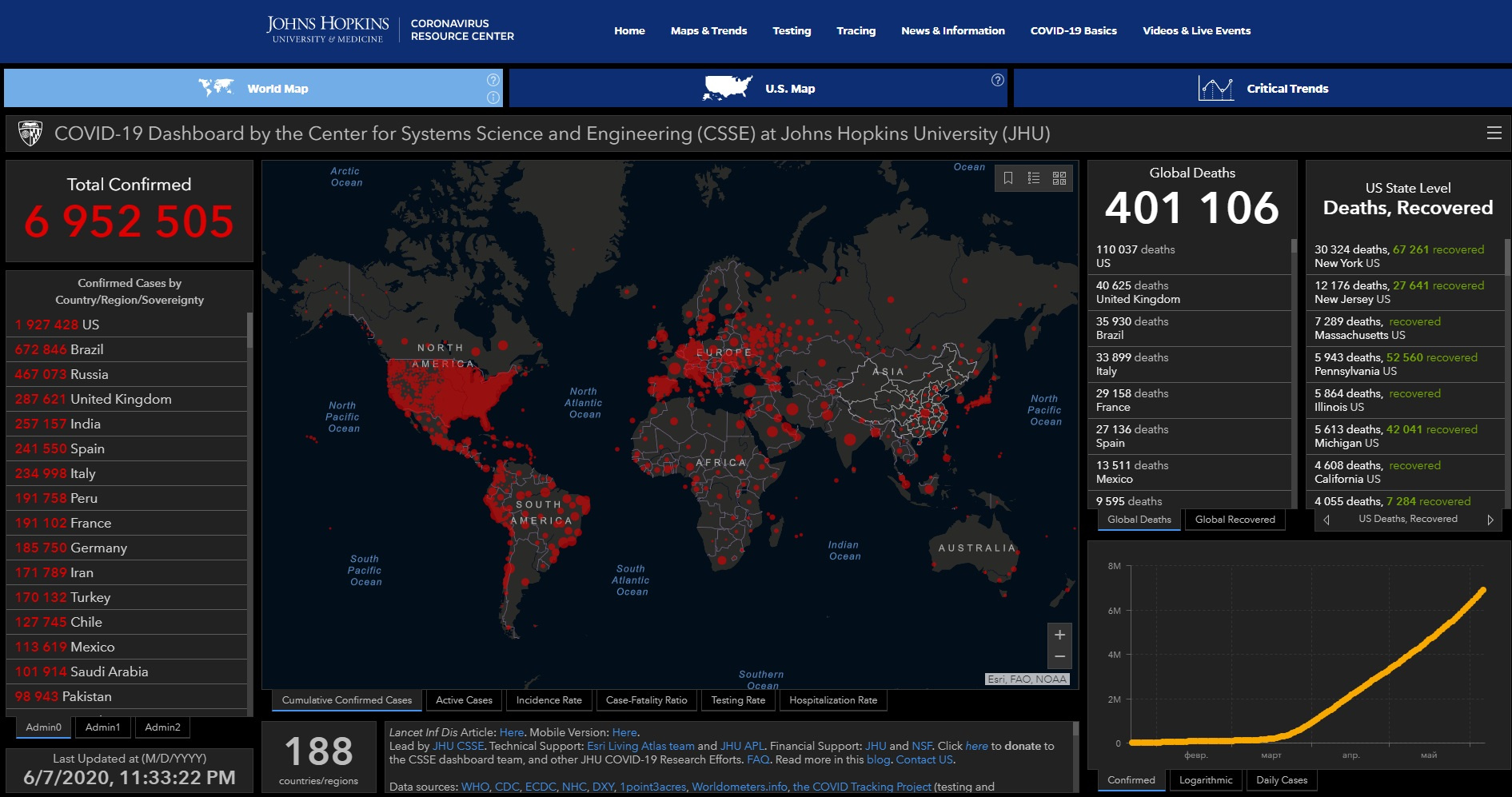Click the info panel text scrollbar
The image size is (1512, 797).
point(1075,729)
